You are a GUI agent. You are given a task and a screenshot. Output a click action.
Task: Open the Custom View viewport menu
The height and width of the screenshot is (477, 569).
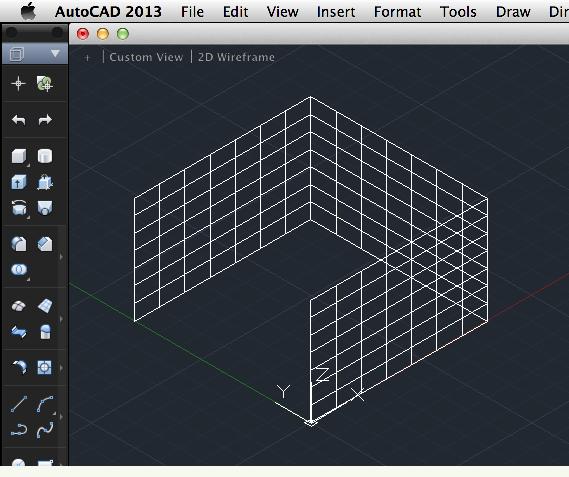click(x=146, y=57)
